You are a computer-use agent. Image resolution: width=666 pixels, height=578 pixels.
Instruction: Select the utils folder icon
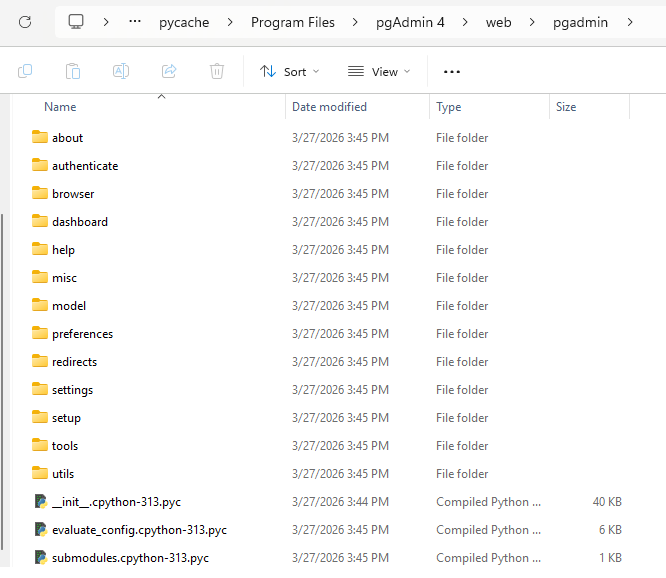(x=40, y=474)
